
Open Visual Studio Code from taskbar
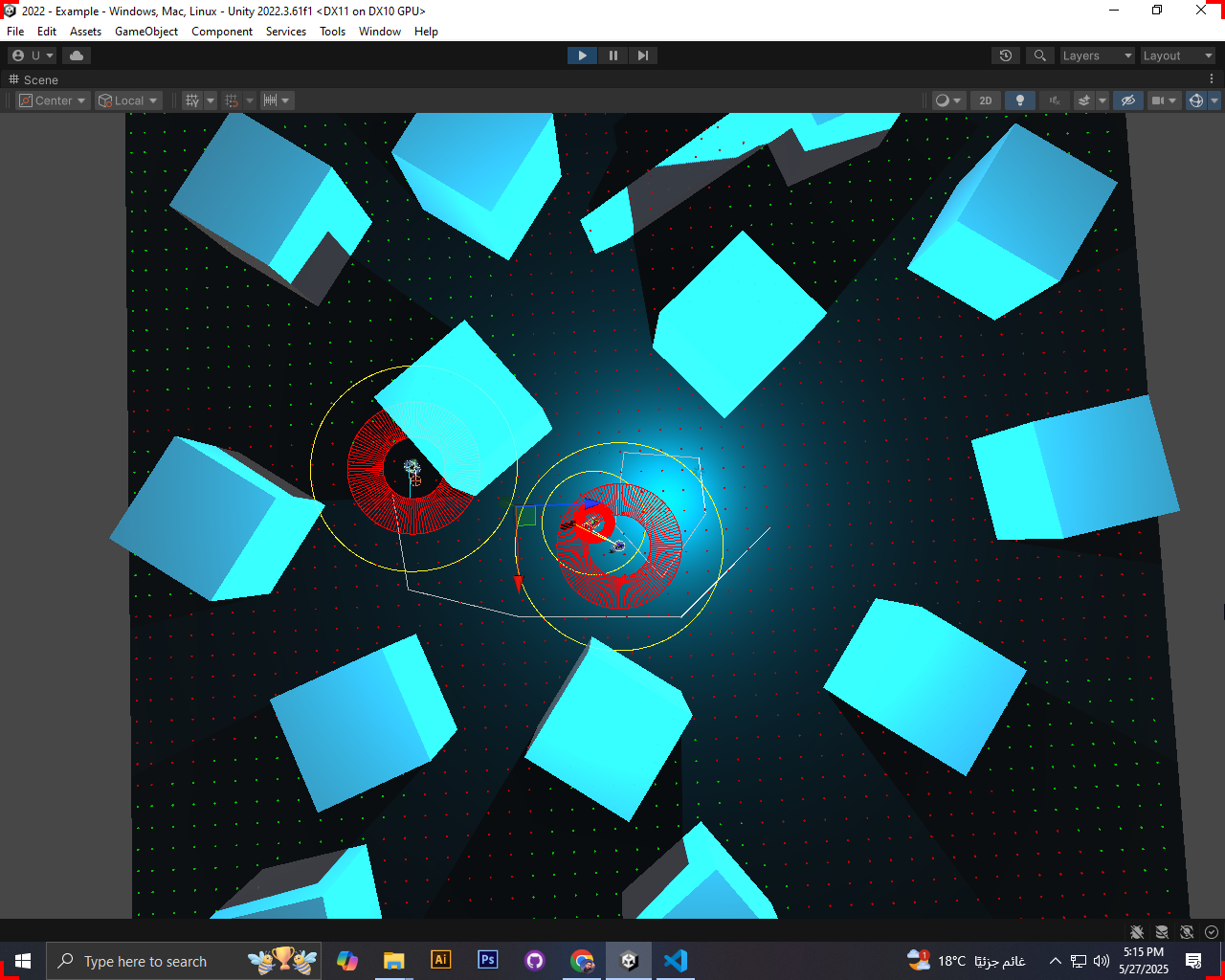(676, 961)
